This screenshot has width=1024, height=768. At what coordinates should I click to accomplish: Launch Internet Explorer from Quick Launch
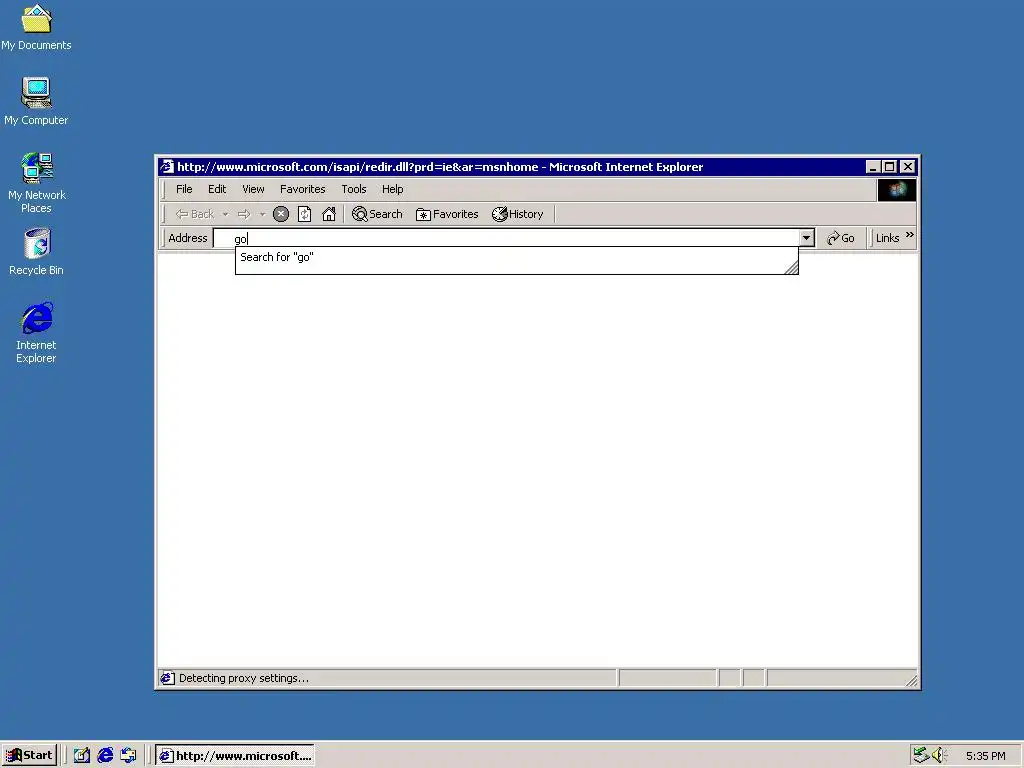pos(105,756)
